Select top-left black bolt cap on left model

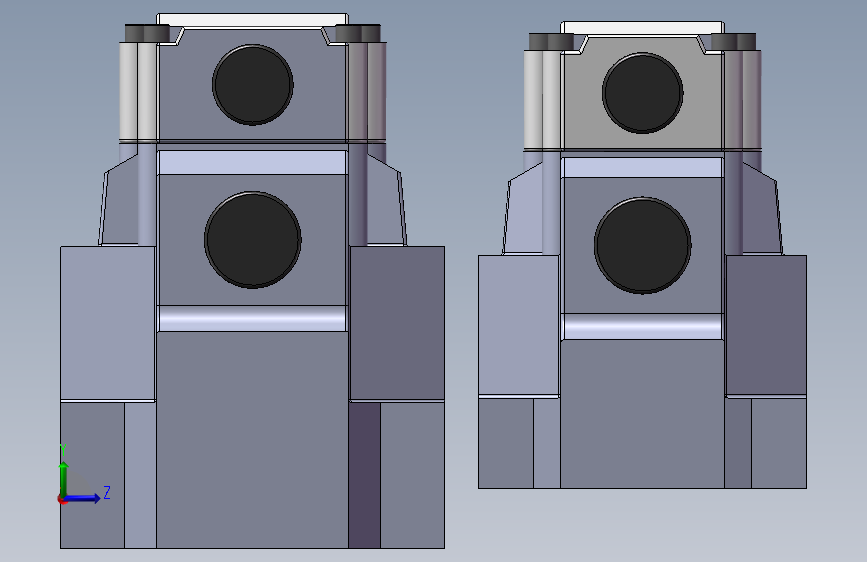tap(147, 33)
